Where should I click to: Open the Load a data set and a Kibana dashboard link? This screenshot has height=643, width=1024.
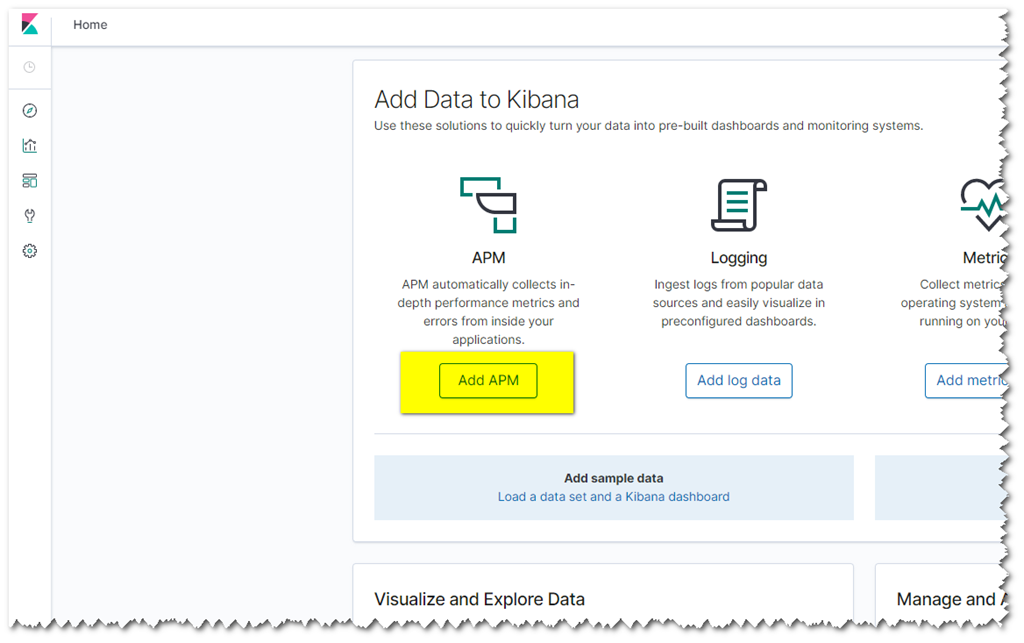(613, 497)
